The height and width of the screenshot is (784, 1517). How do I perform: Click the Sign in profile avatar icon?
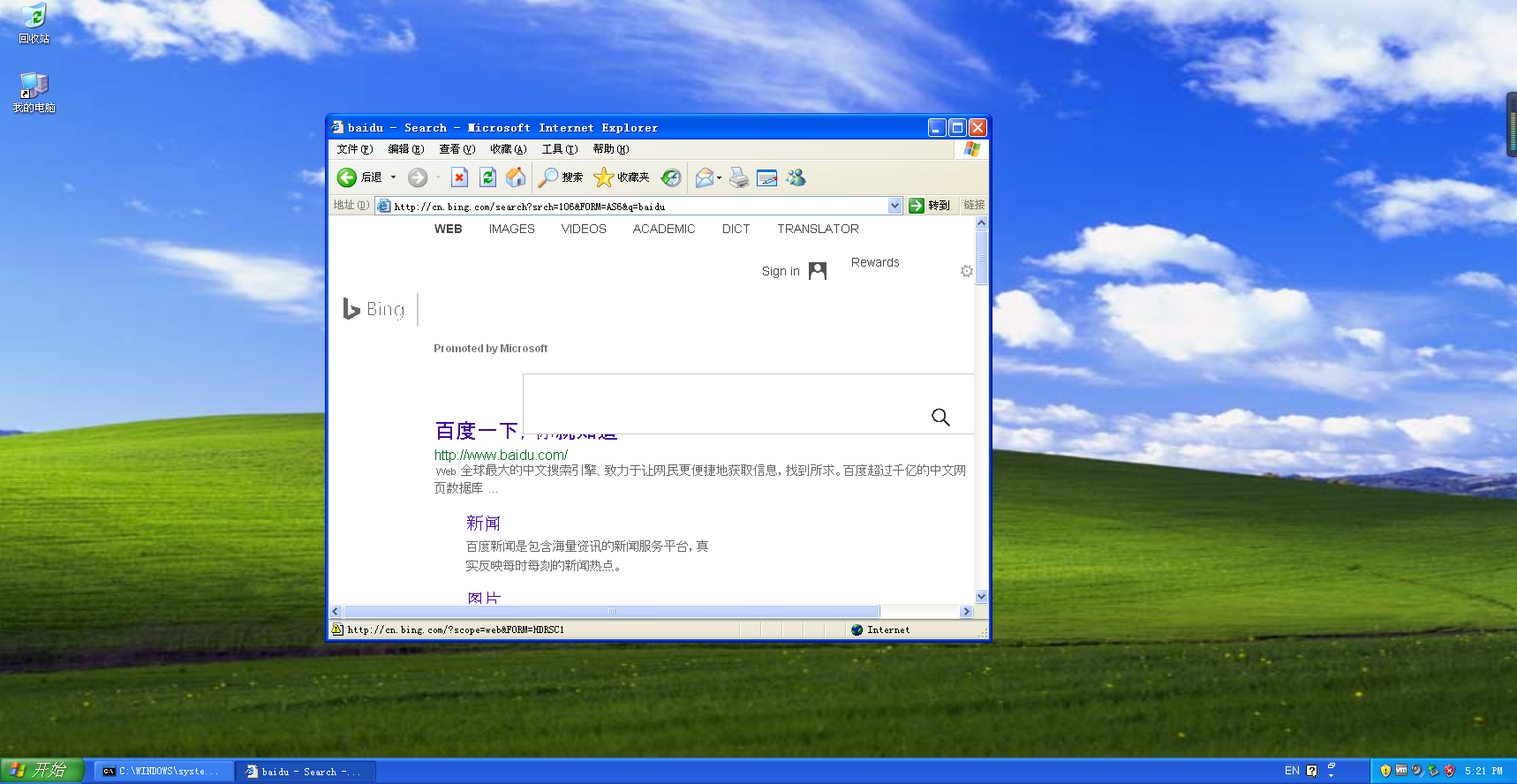818,271
